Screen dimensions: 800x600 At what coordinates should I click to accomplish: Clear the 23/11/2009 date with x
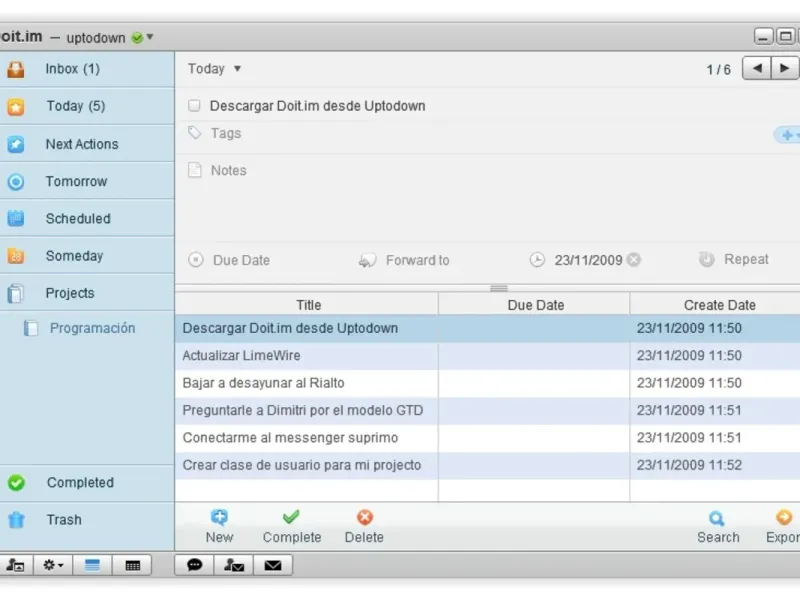point(634,260)
